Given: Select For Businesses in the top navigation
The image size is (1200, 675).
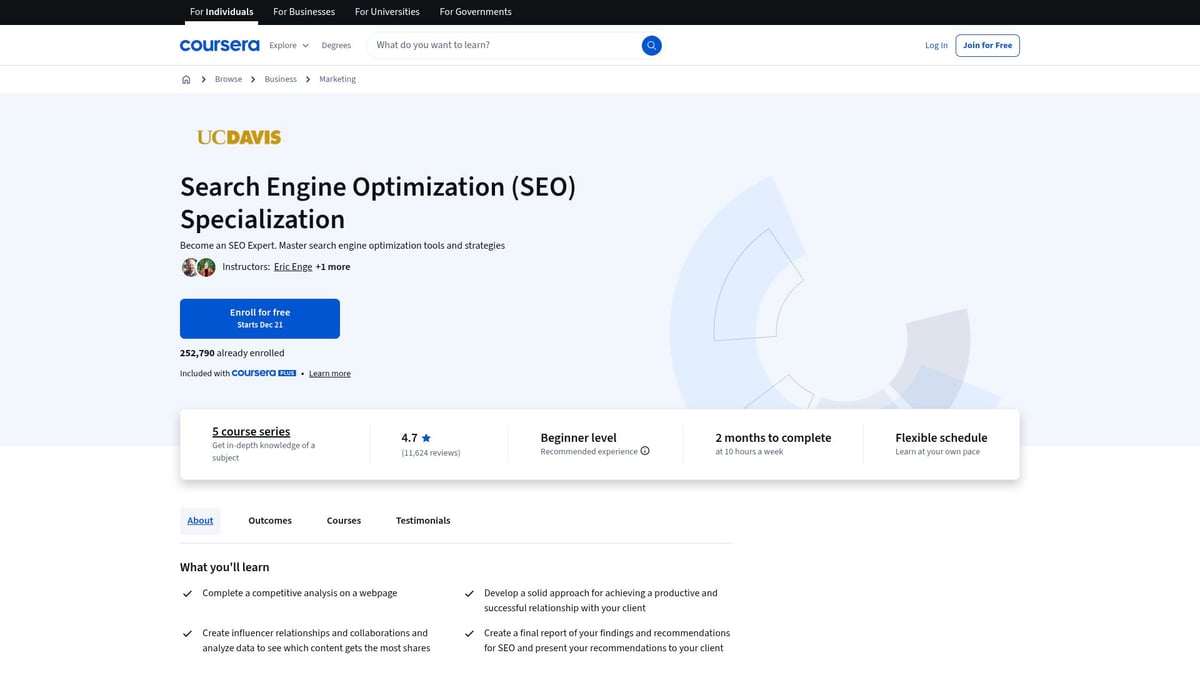Looking at the screenshot, I should click(x=303, y=11).
